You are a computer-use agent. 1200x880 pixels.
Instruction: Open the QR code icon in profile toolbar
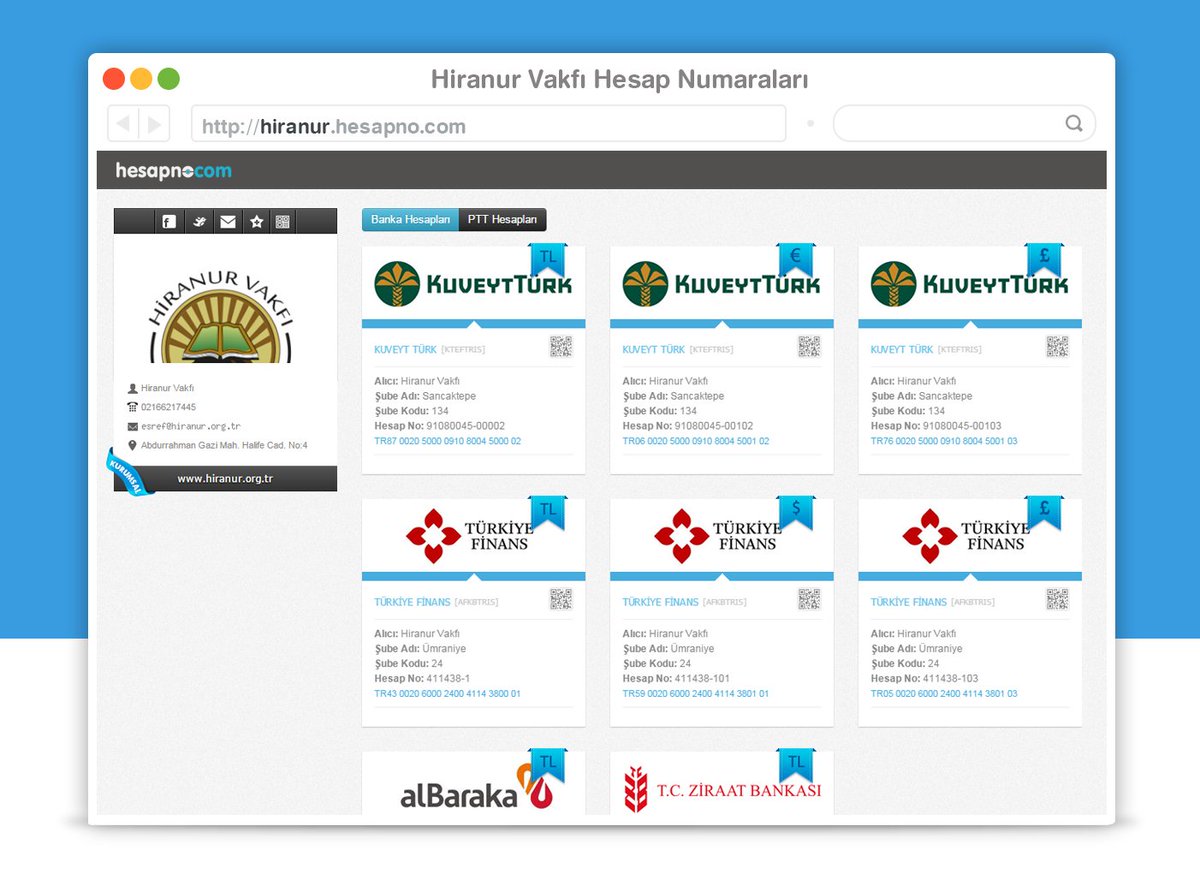[x=283, y=222]
